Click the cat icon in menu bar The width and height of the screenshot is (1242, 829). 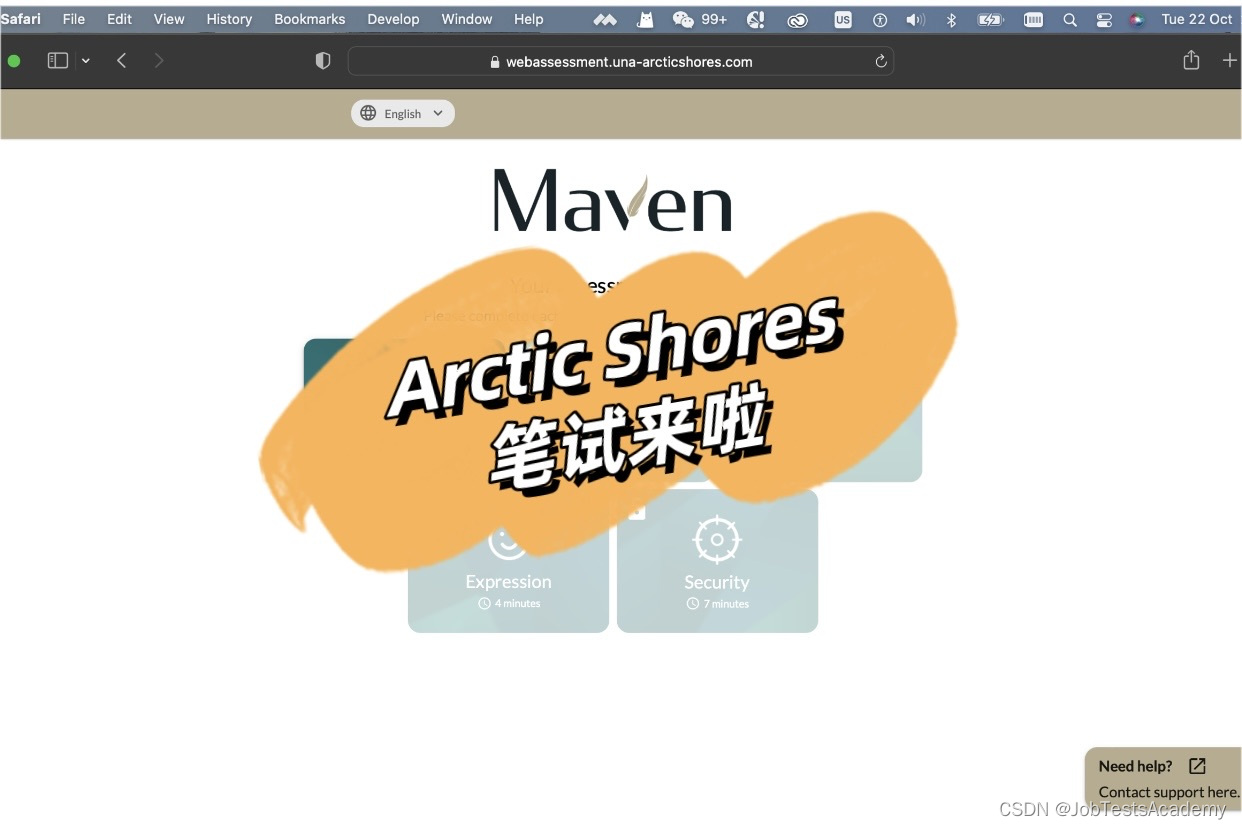645,19
